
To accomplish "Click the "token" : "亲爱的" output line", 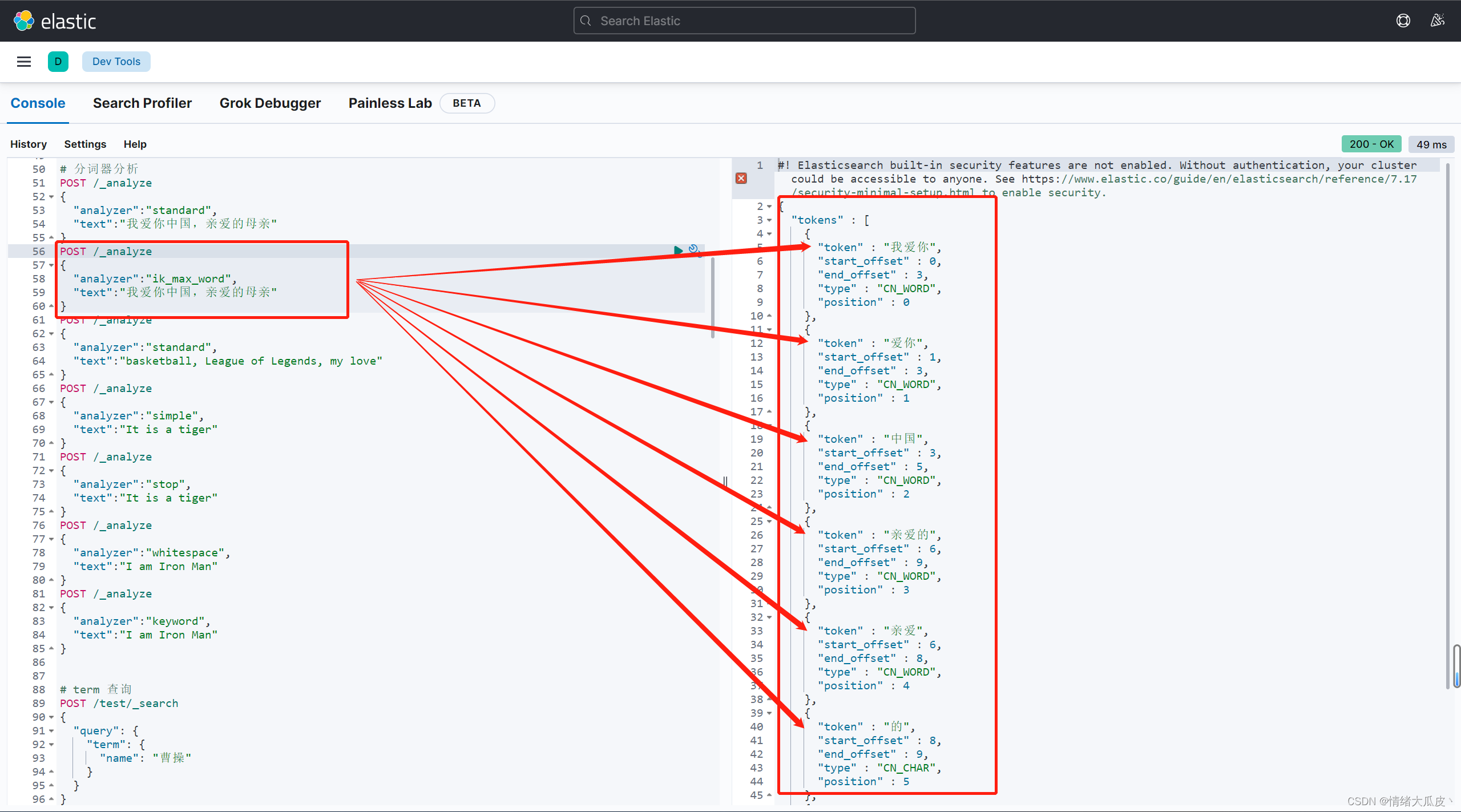I will [x=879, y=535].
